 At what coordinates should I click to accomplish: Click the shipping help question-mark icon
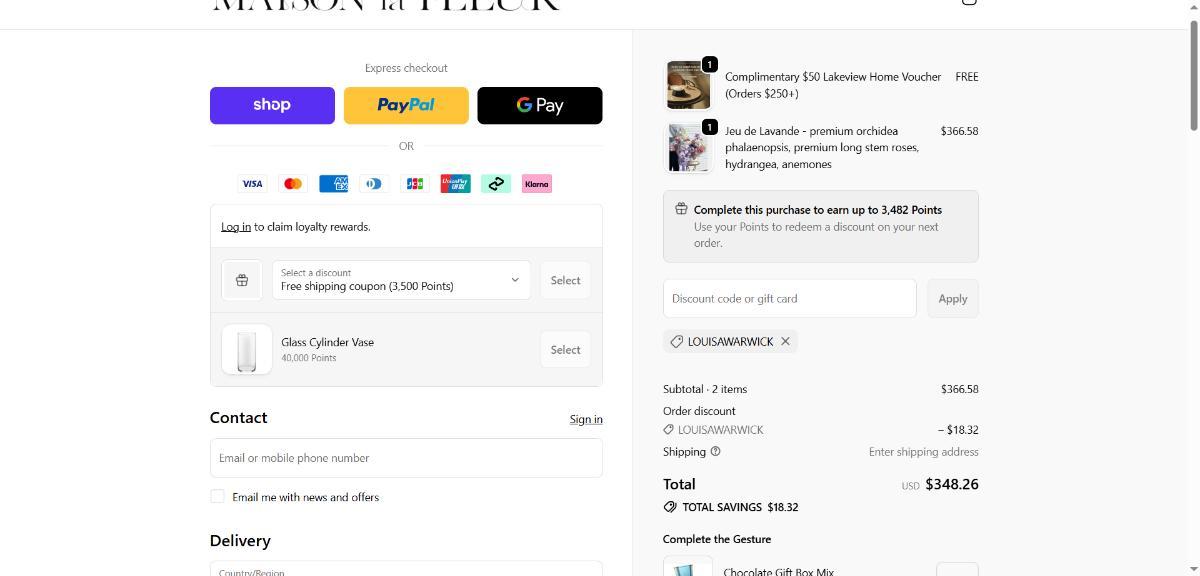coord(715,451)
